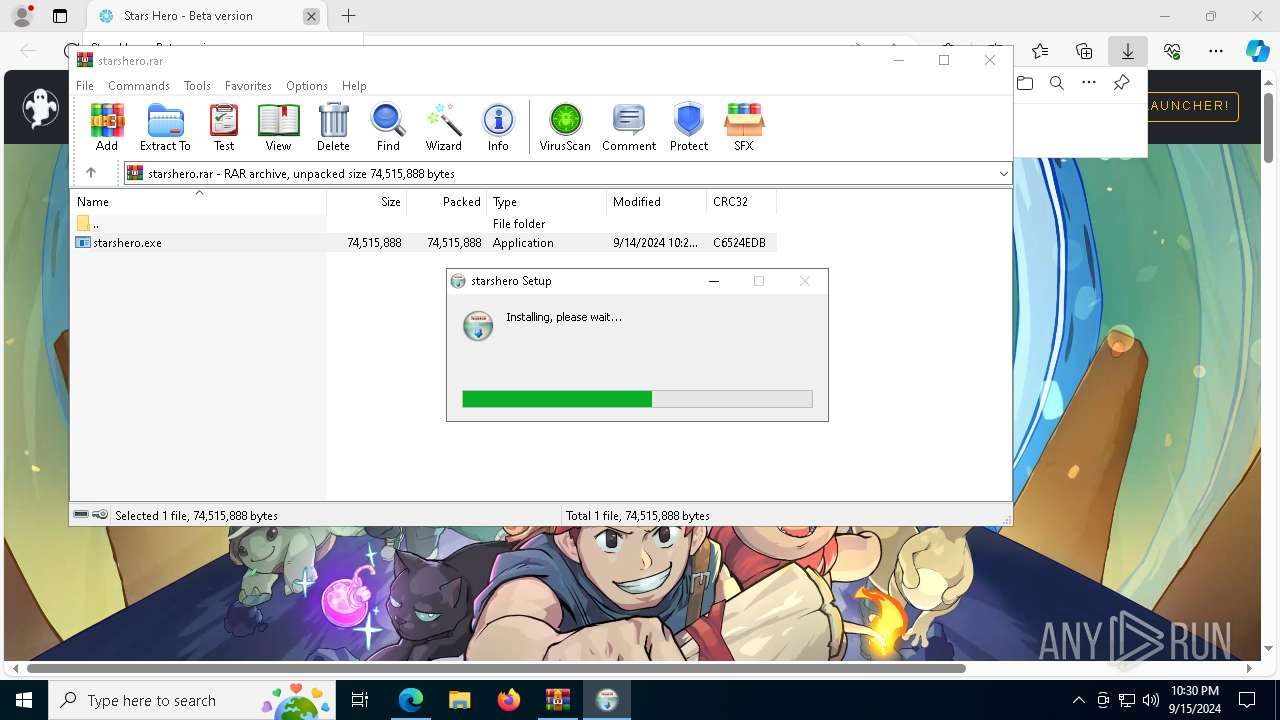Open the Windows Start menu

click(x=24, y=700)
